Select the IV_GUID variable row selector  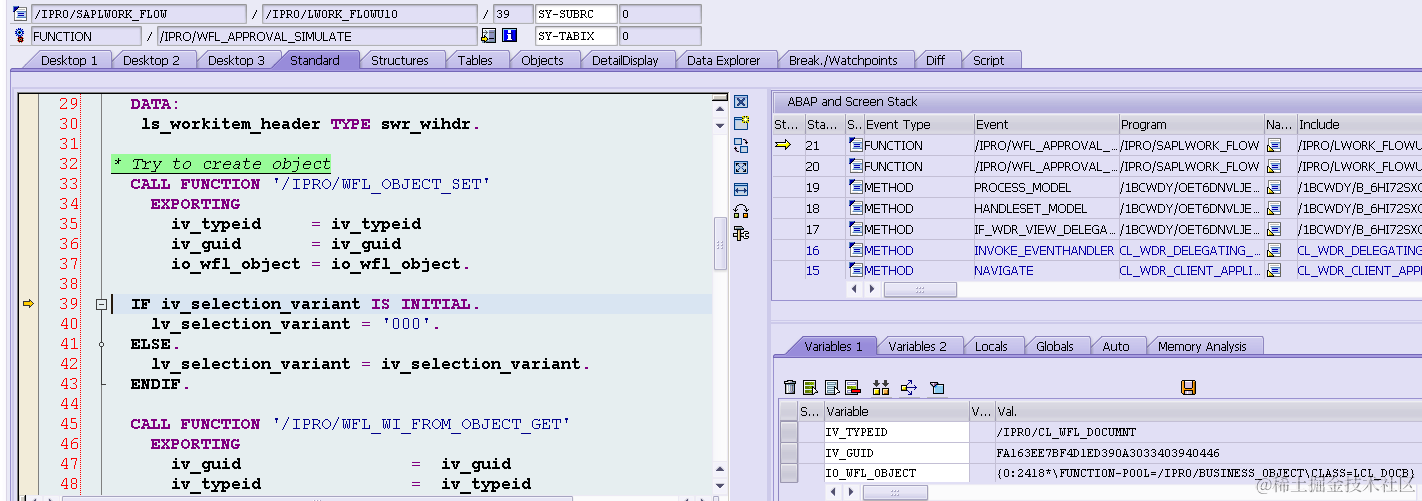[x=789, y=453]
